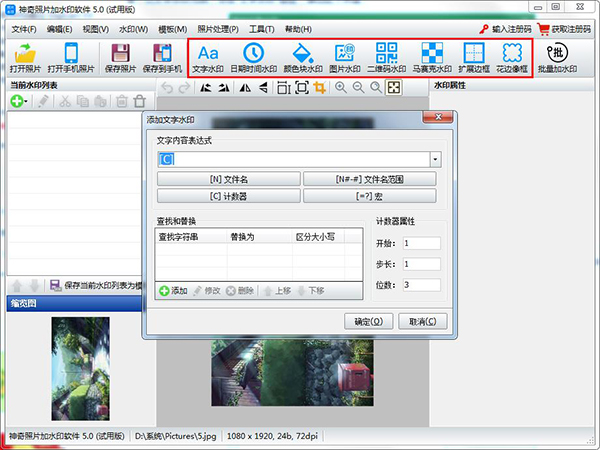
Task: Click the 批量加水印 batch watermark icon
Action: click(563, 58)
